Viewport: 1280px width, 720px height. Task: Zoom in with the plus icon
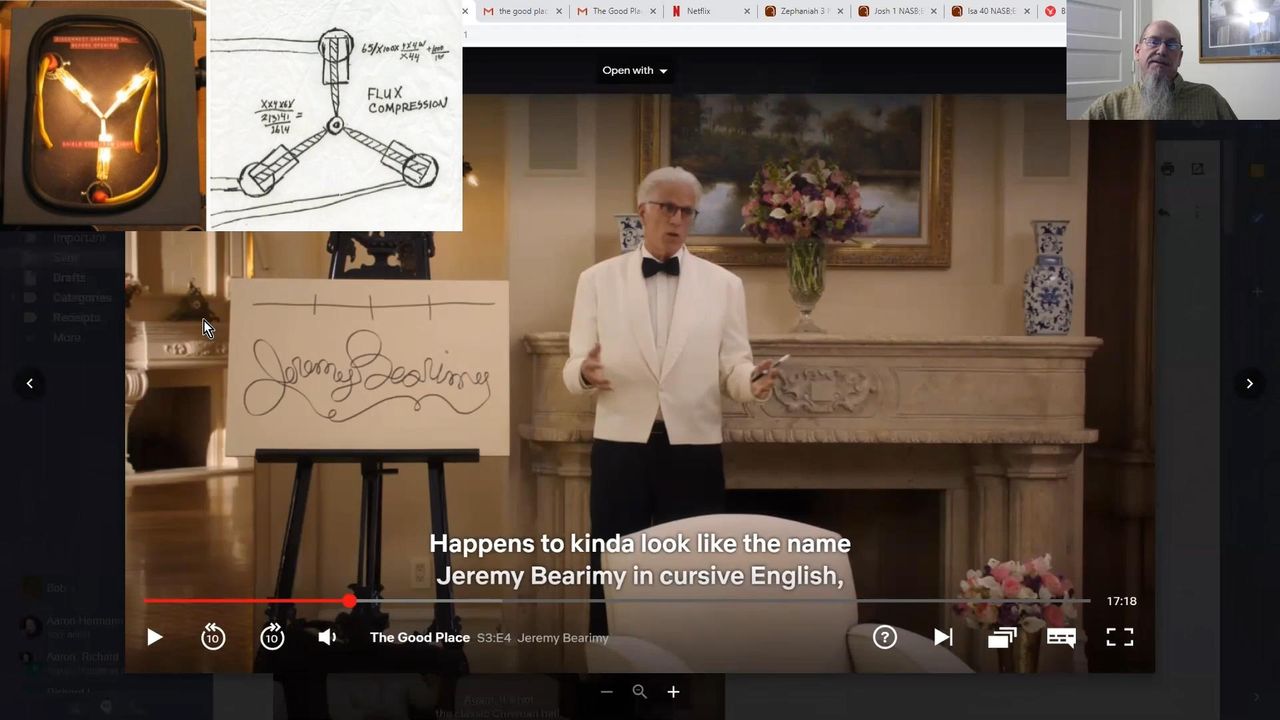(673, 692)
